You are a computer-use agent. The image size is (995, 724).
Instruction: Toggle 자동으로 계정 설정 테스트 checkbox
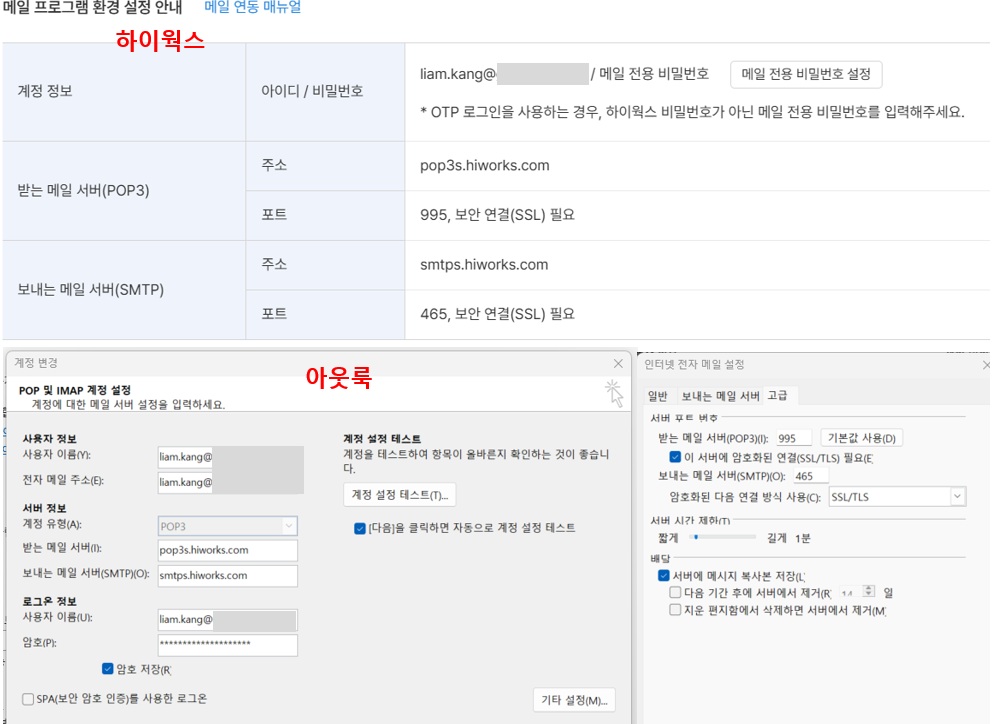[360, 528]
